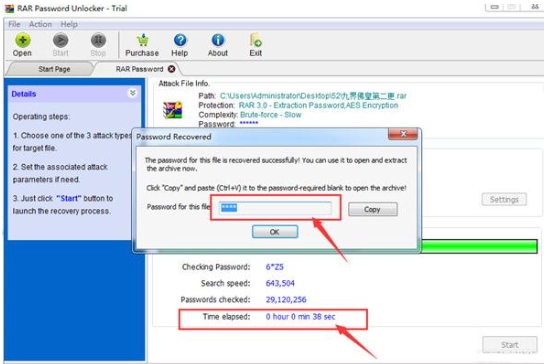
Task: Click the Copy button in dialog
Action: point(373,209)
